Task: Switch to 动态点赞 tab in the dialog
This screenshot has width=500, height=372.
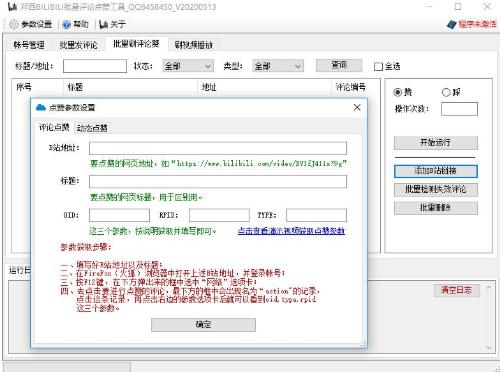Action: click(x=92, y=128)
